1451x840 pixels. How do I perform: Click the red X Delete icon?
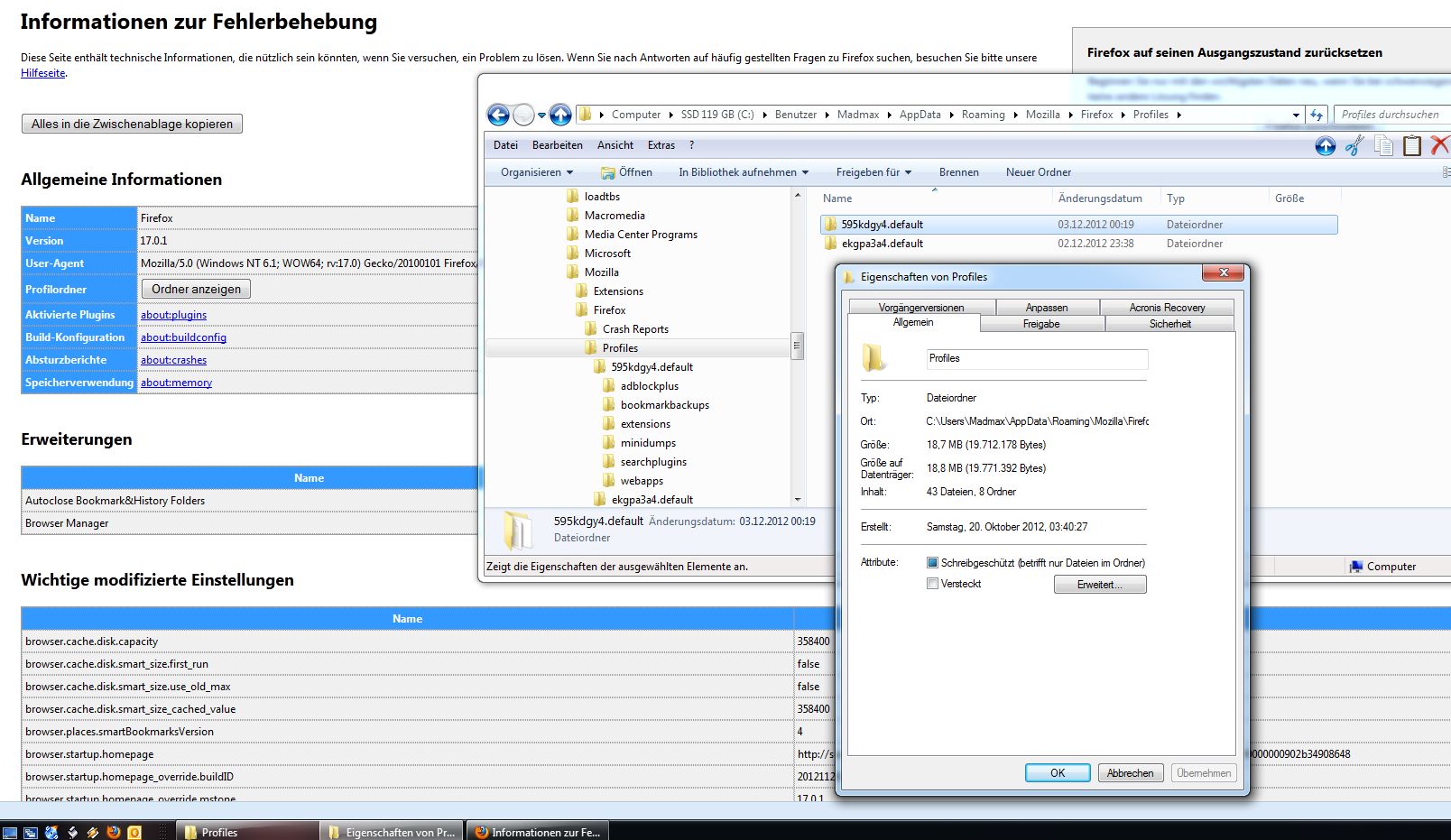coord(1440,145)
